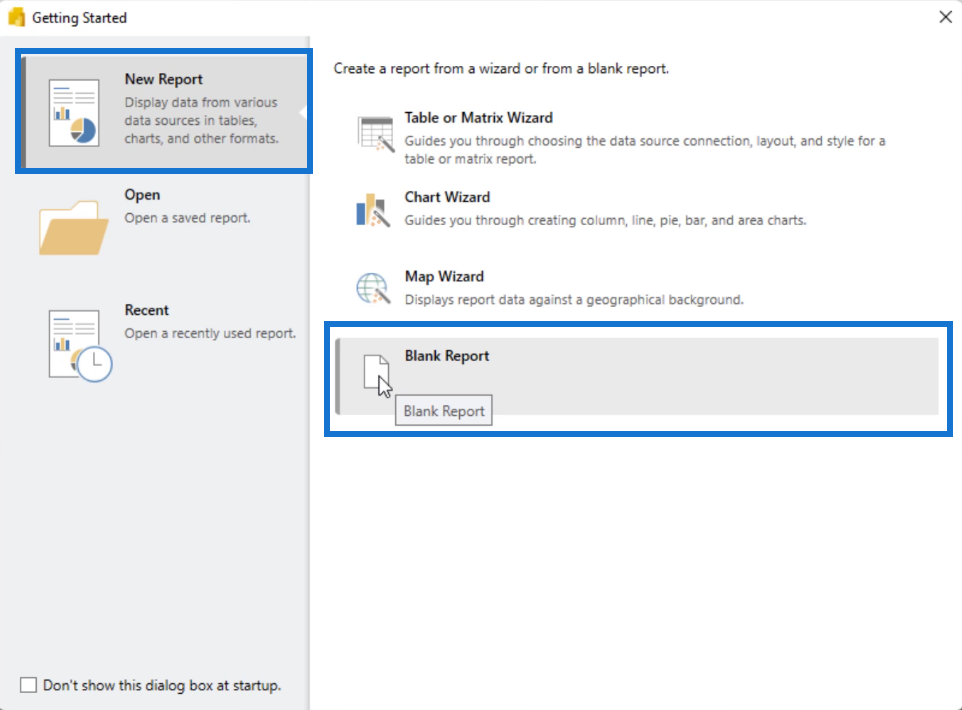Select the New Report heading
This screenshot has height=710, width=962.
(163, 79)
